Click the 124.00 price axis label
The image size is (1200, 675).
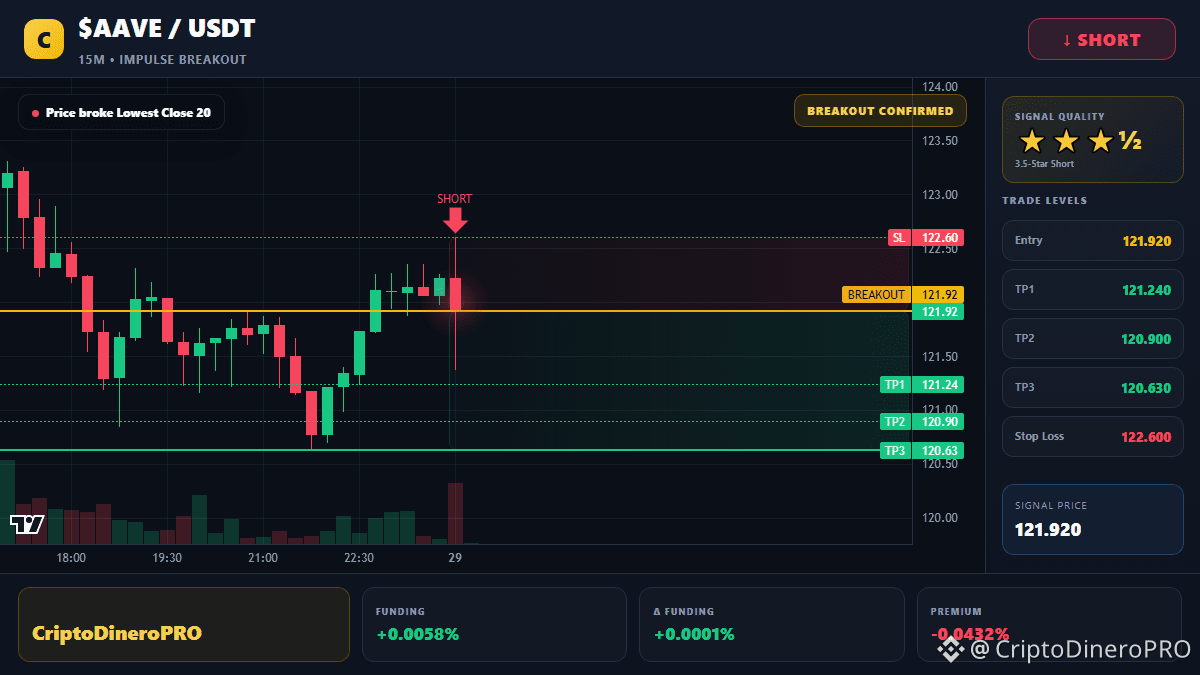pyautogui.click(x=940, y=87)
